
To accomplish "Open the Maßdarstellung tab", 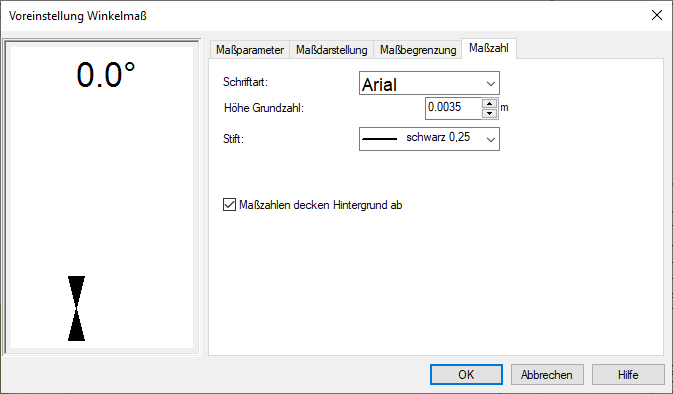I will pyautogui.click(x=331, y=50).
